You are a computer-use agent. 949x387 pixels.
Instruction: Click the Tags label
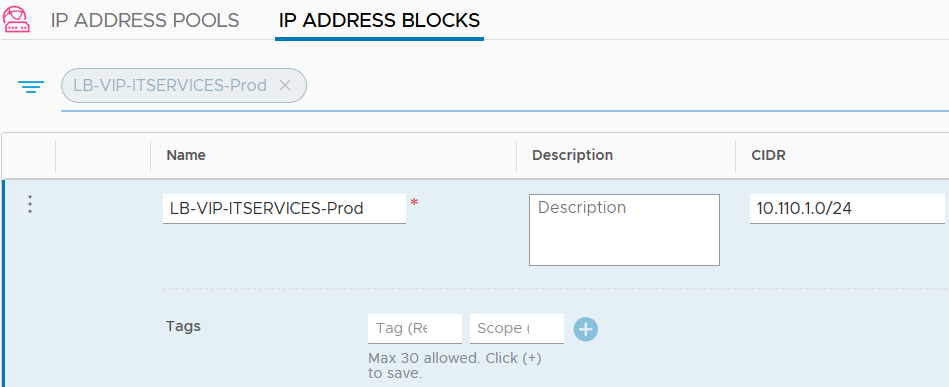(x=183, y=326)
